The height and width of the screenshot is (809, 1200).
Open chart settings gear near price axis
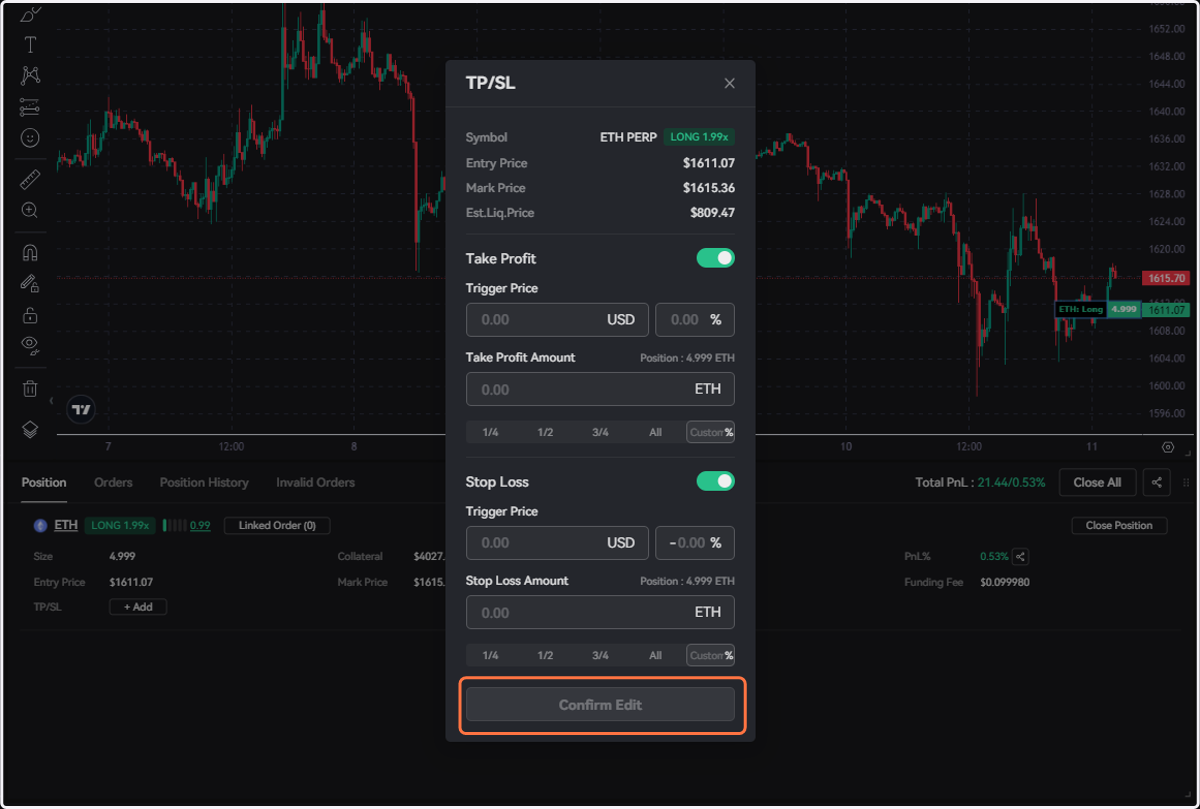[x=1168, y=447]
